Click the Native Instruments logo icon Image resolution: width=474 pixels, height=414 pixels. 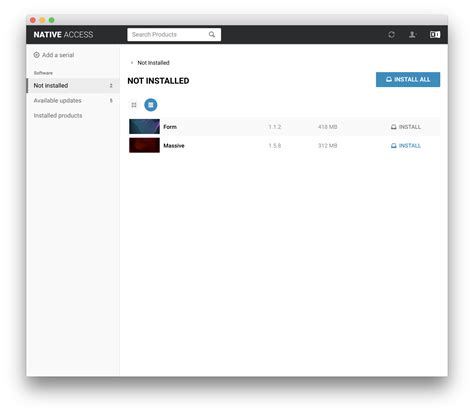(x=435, y=34)
